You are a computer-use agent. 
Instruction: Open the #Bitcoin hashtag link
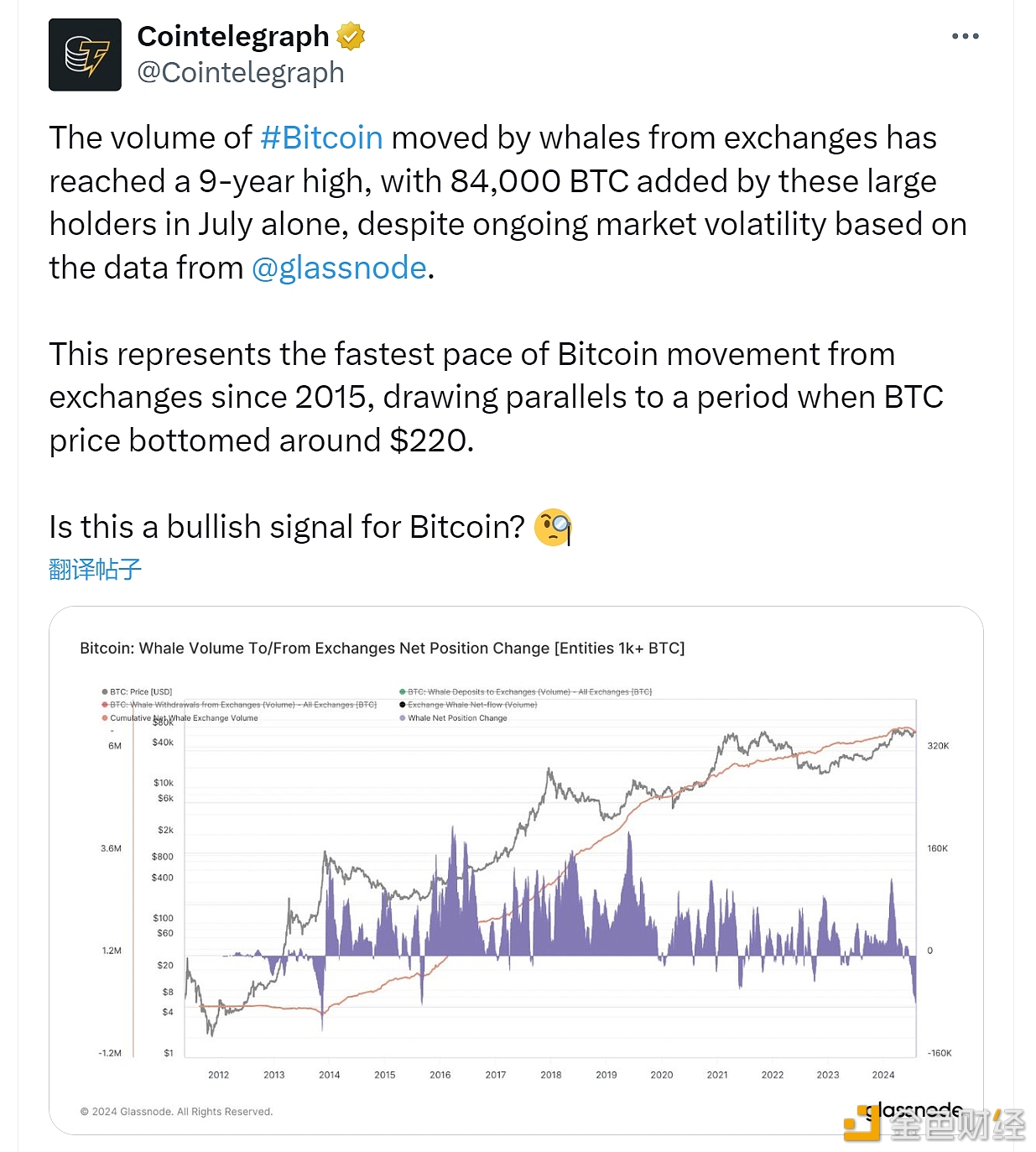point(321,138)
